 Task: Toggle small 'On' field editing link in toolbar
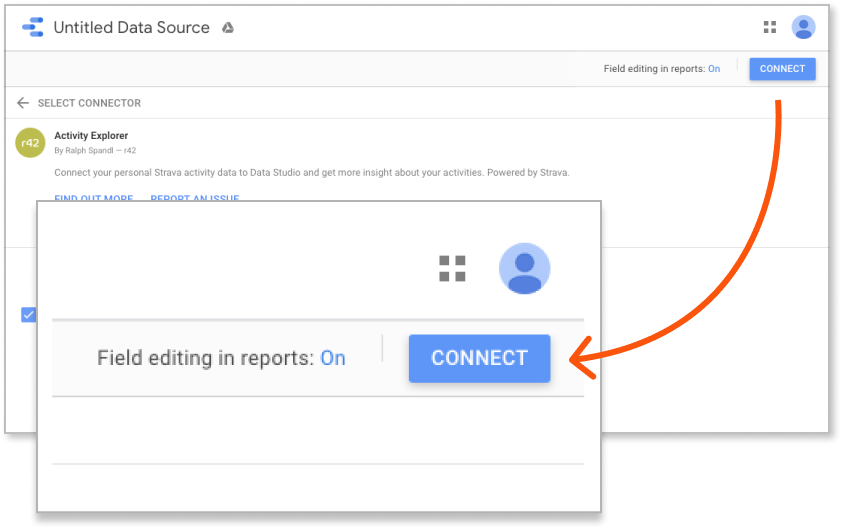pos(714,69)
